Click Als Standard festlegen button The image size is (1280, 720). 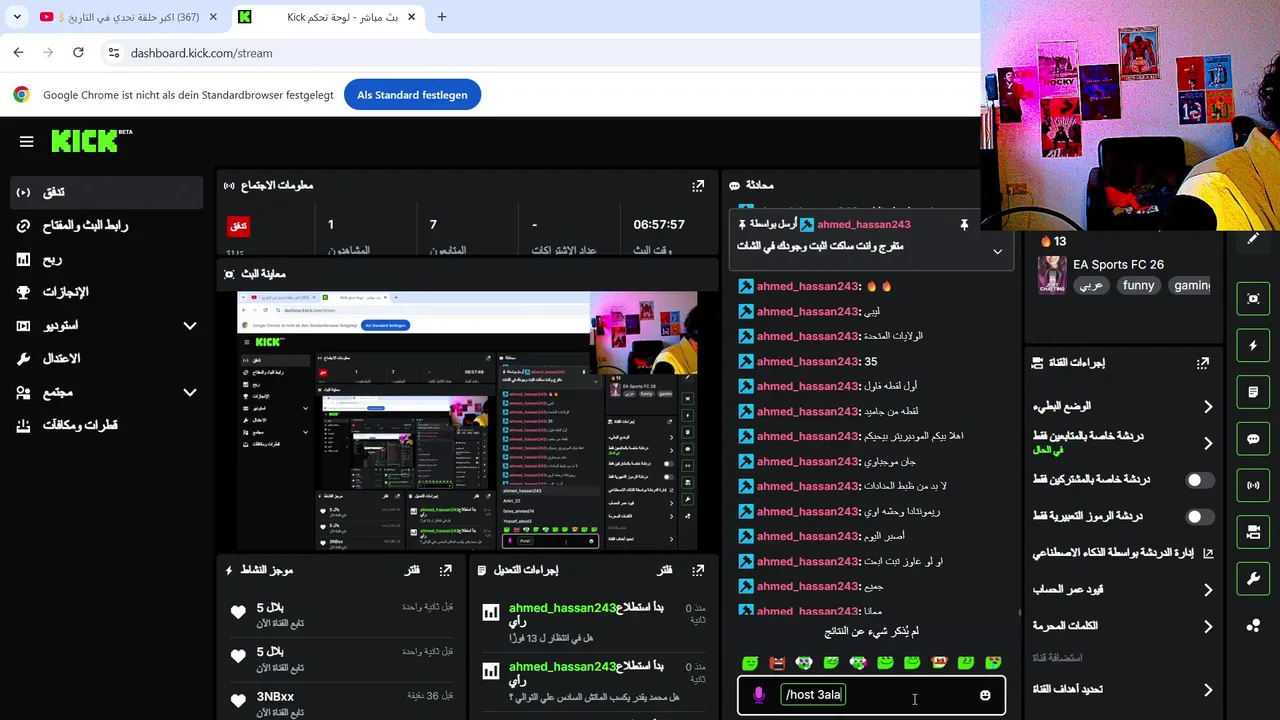[412, 95]
